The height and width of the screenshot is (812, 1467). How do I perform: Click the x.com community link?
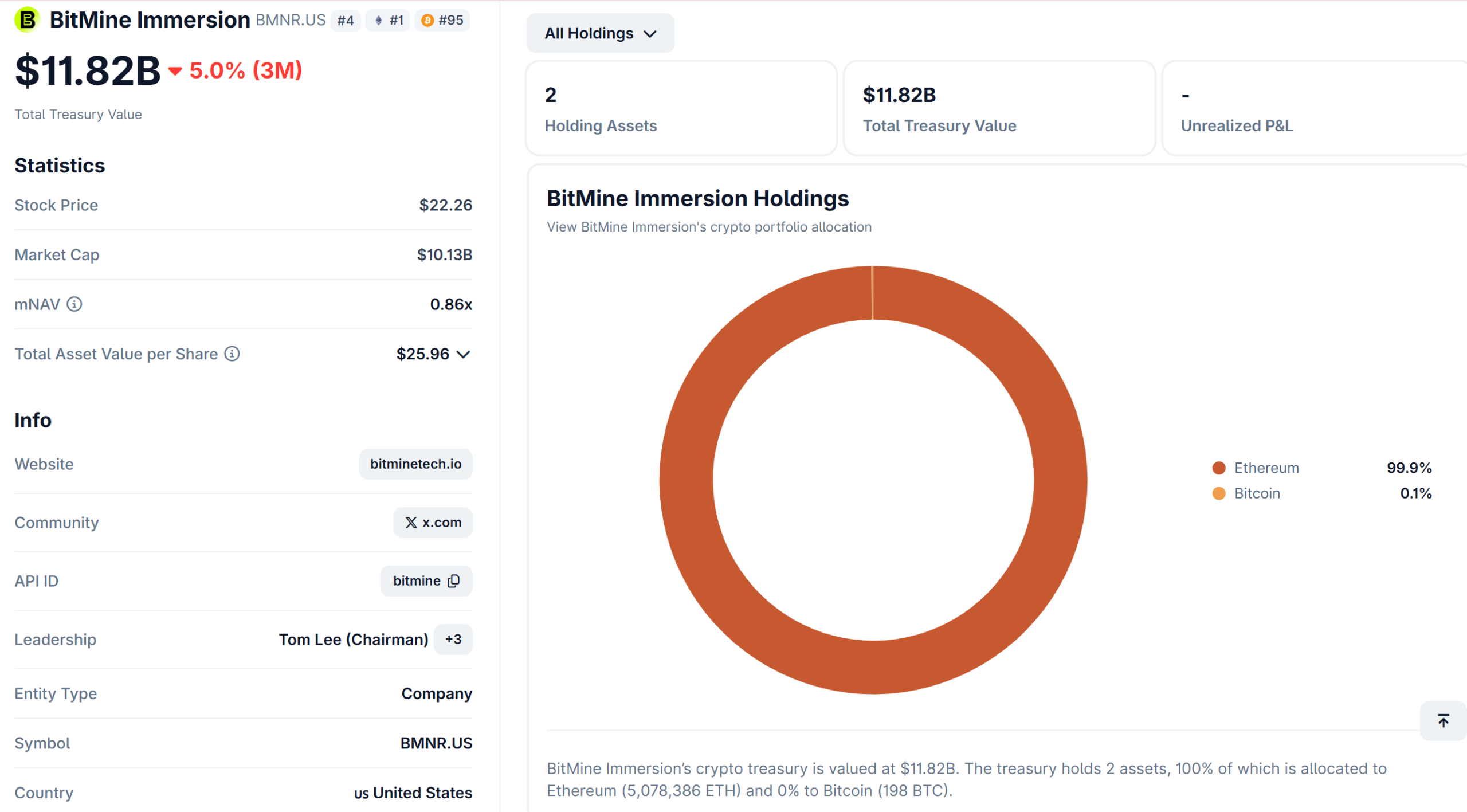click(433, 522)
